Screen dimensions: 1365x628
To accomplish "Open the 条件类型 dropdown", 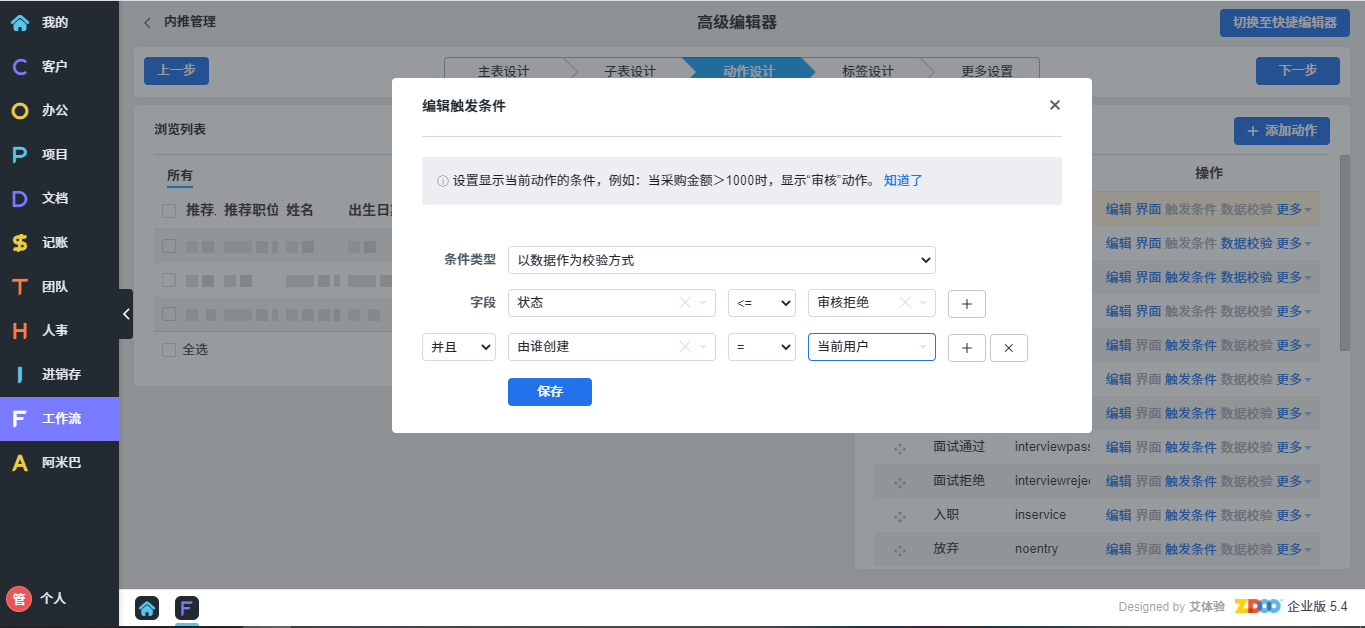I will point(721,260).
